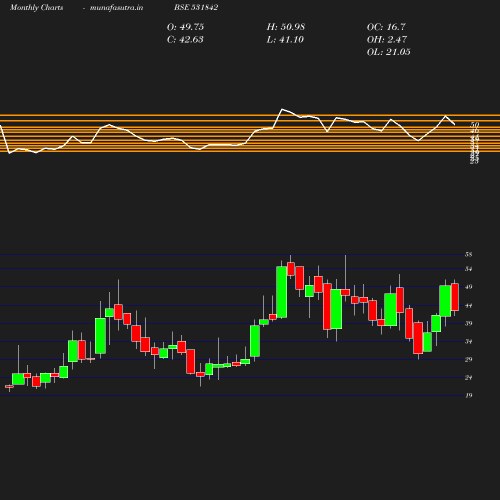This screenshot has height=500, width=500.
Task: Click the '58' price axis label
Action: [x=469, y=255]
